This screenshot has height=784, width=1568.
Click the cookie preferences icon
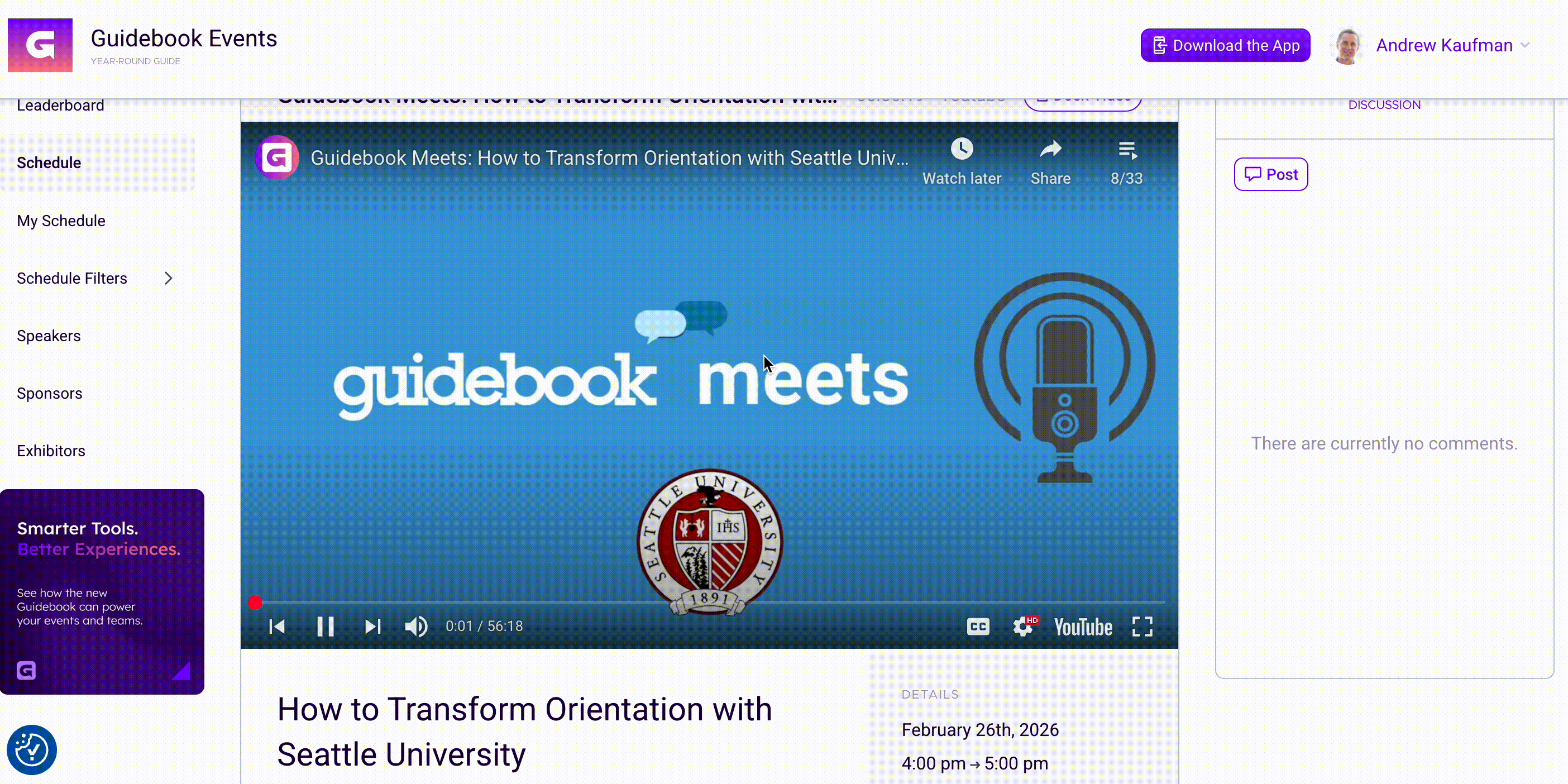click(32, 750)
